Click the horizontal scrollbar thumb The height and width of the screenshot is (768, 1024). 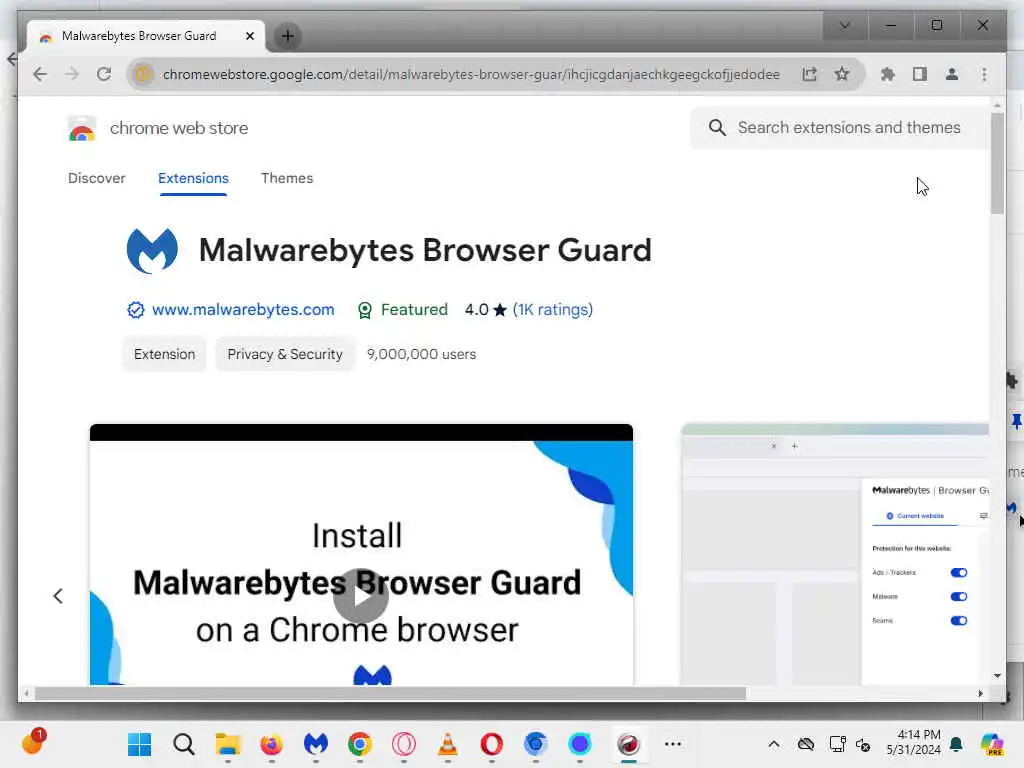point(391,694)
